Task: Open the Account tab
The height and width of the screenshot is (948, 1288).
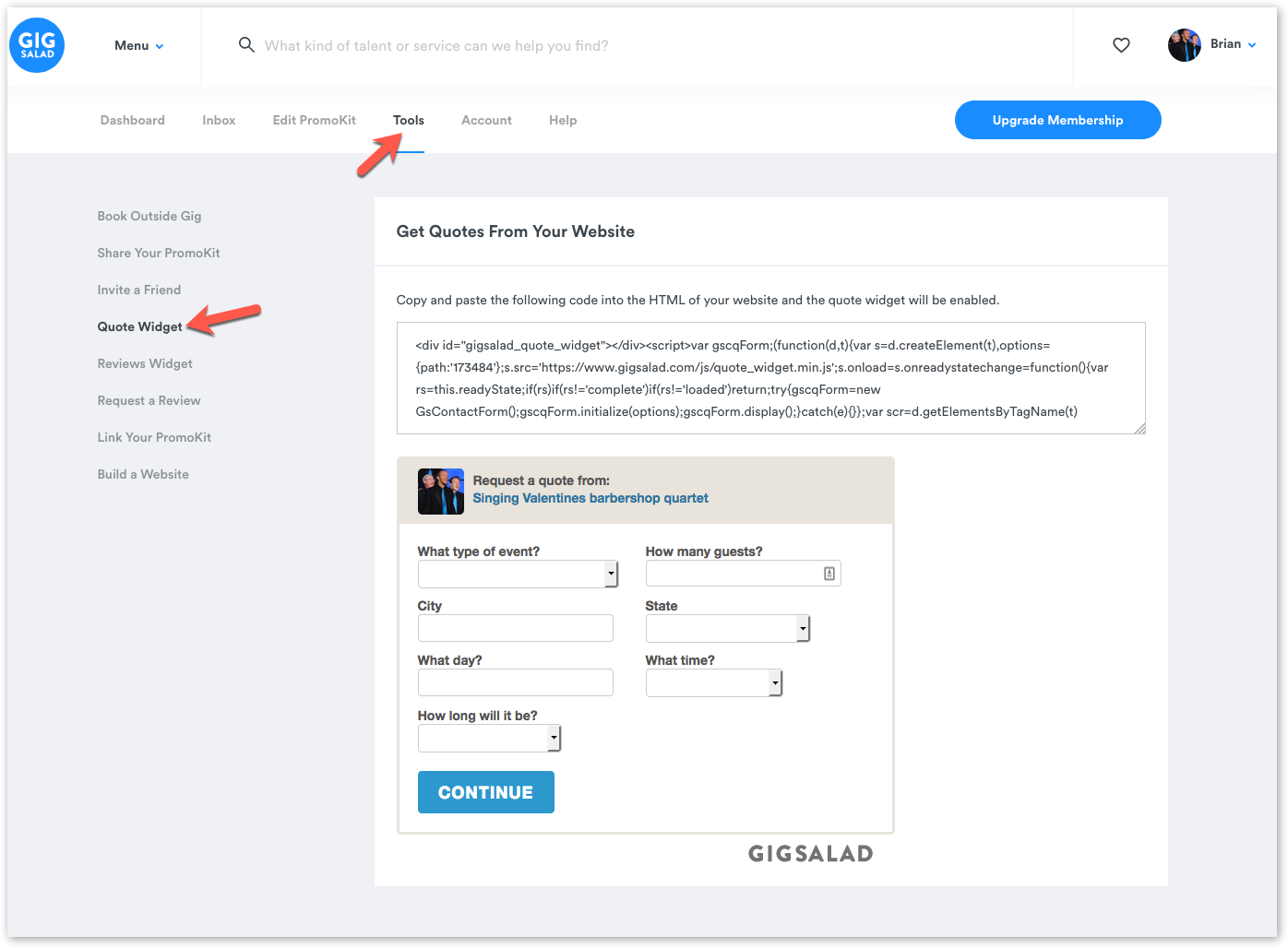Action: 486,120
